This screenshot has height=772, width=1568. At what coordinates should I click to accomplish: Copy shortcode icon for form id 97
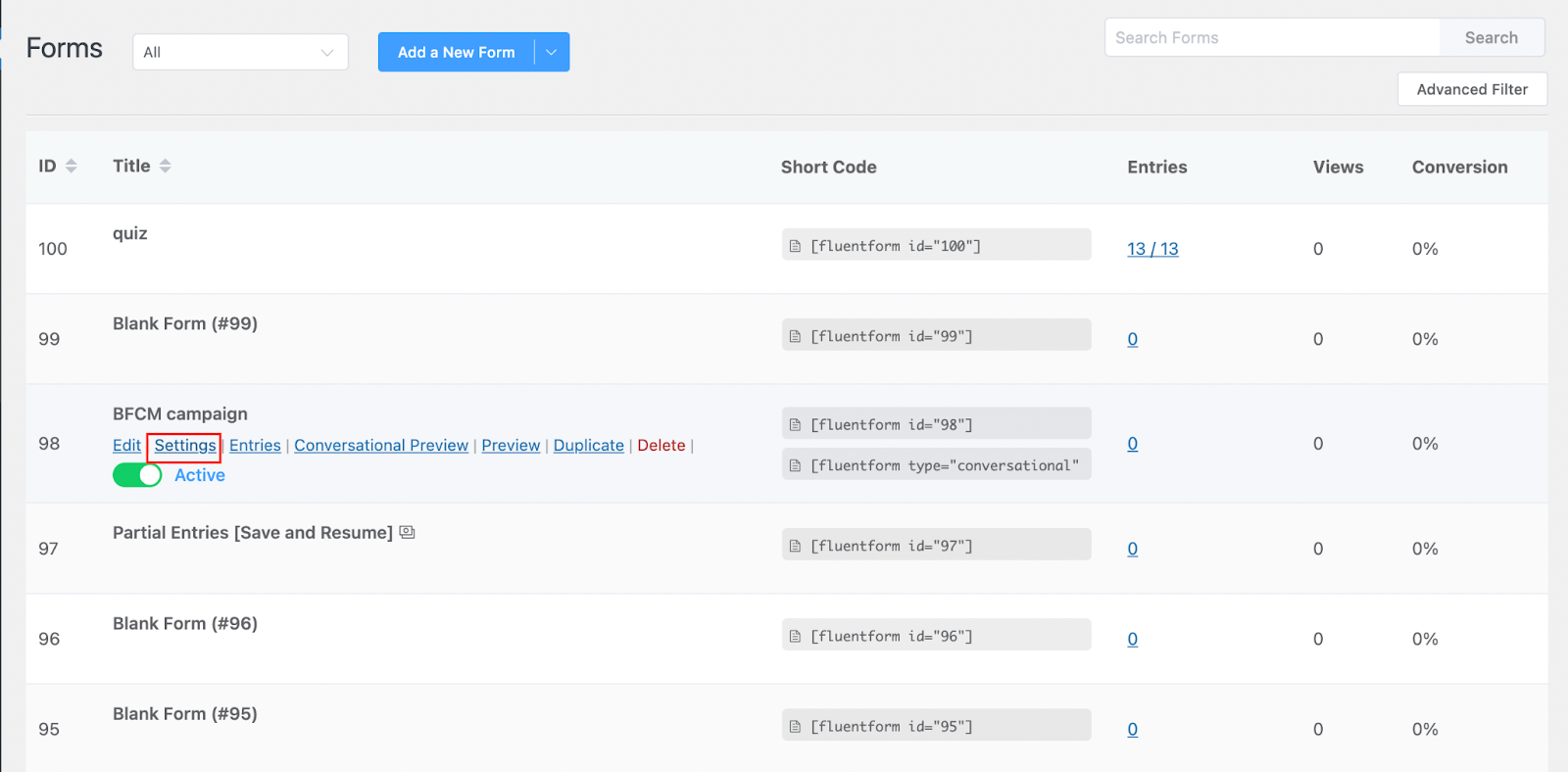(795, 546)
